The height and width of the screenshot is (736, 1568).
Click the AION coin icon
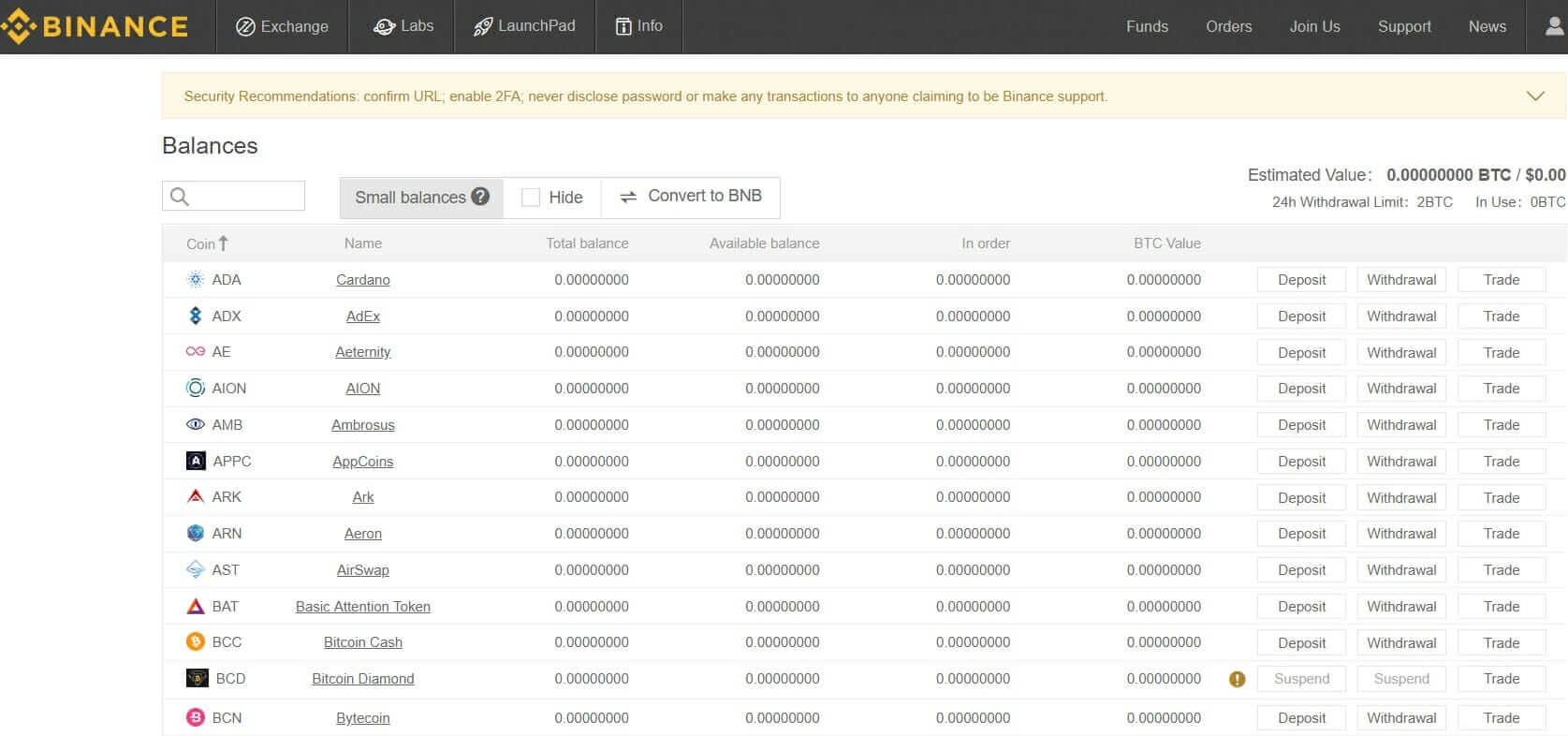point(196,388)
